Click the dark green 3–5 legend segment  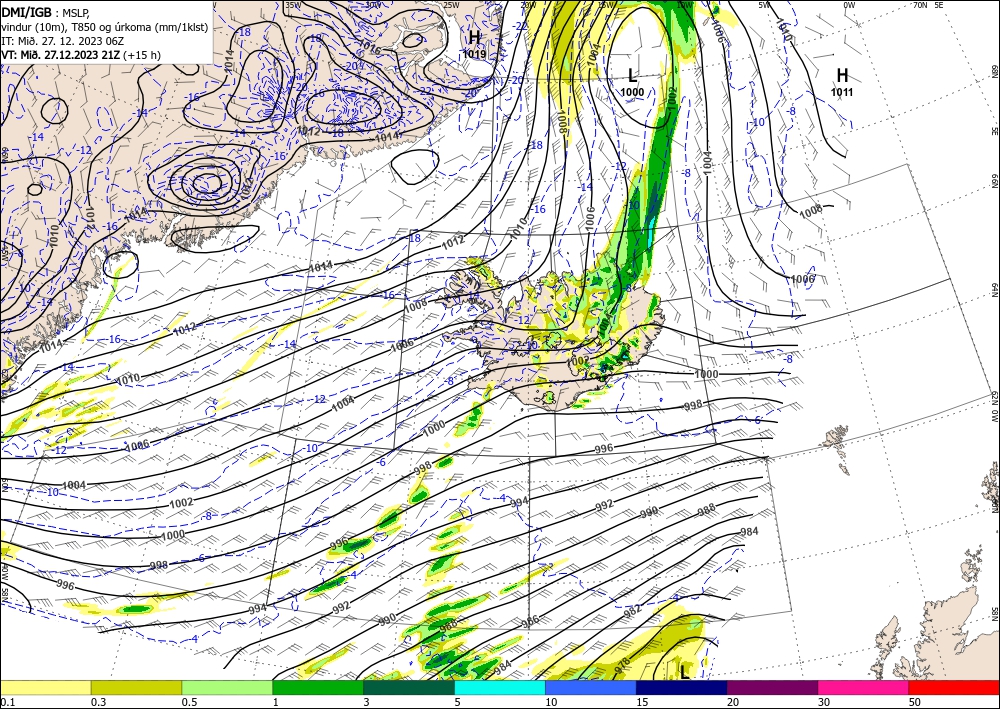409,687
